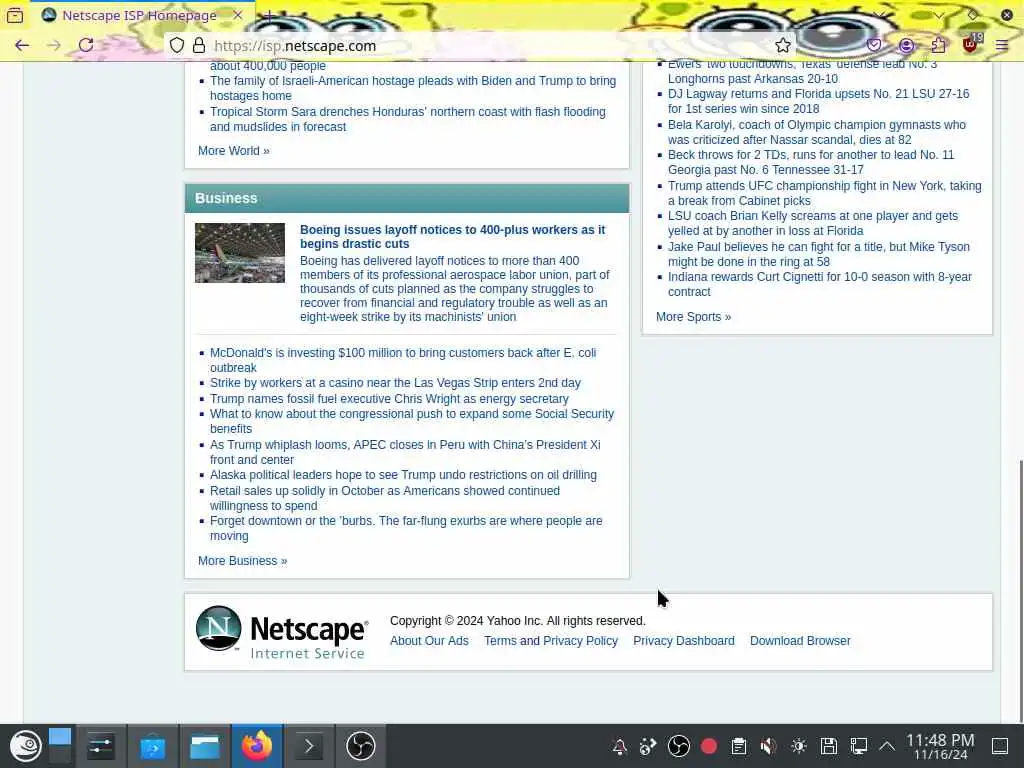The width and height of the screenshot is (1024, 768).
Task: Open Dolphin file manager from taskbar
Action: 204,746
